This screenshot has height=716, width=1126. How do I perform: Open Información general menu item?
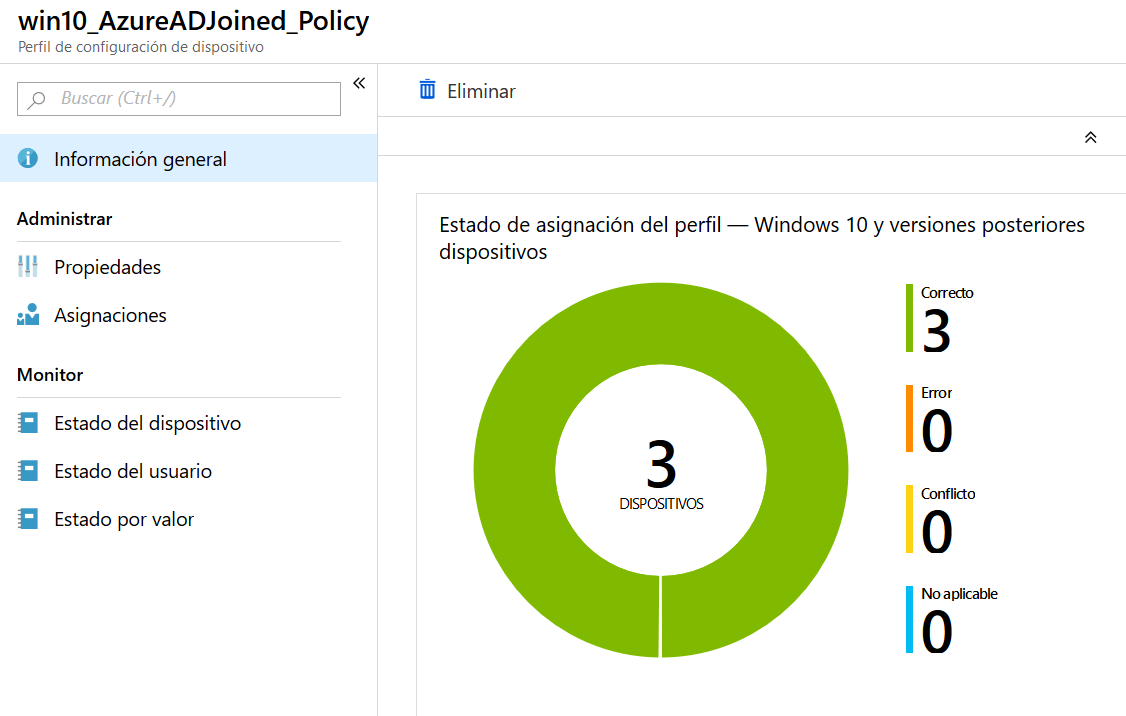(188, 158)
